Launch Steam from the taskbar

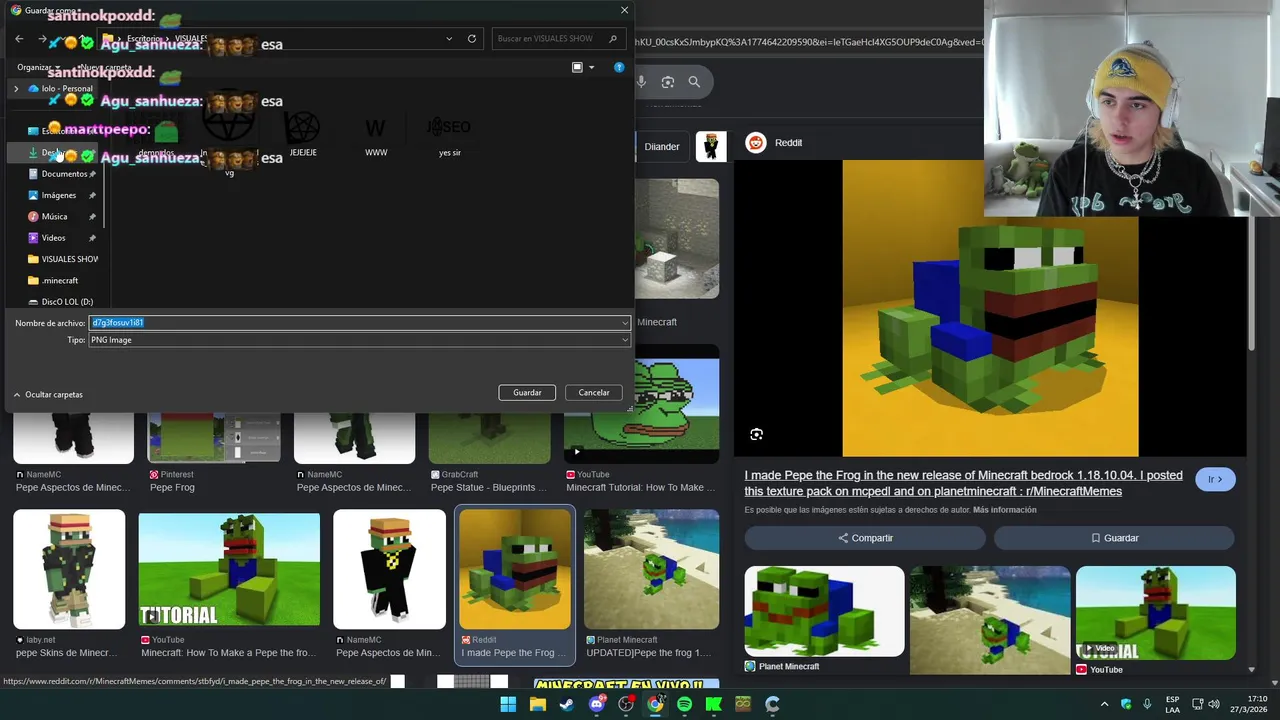pyautogui.click(x=567, y=704)
